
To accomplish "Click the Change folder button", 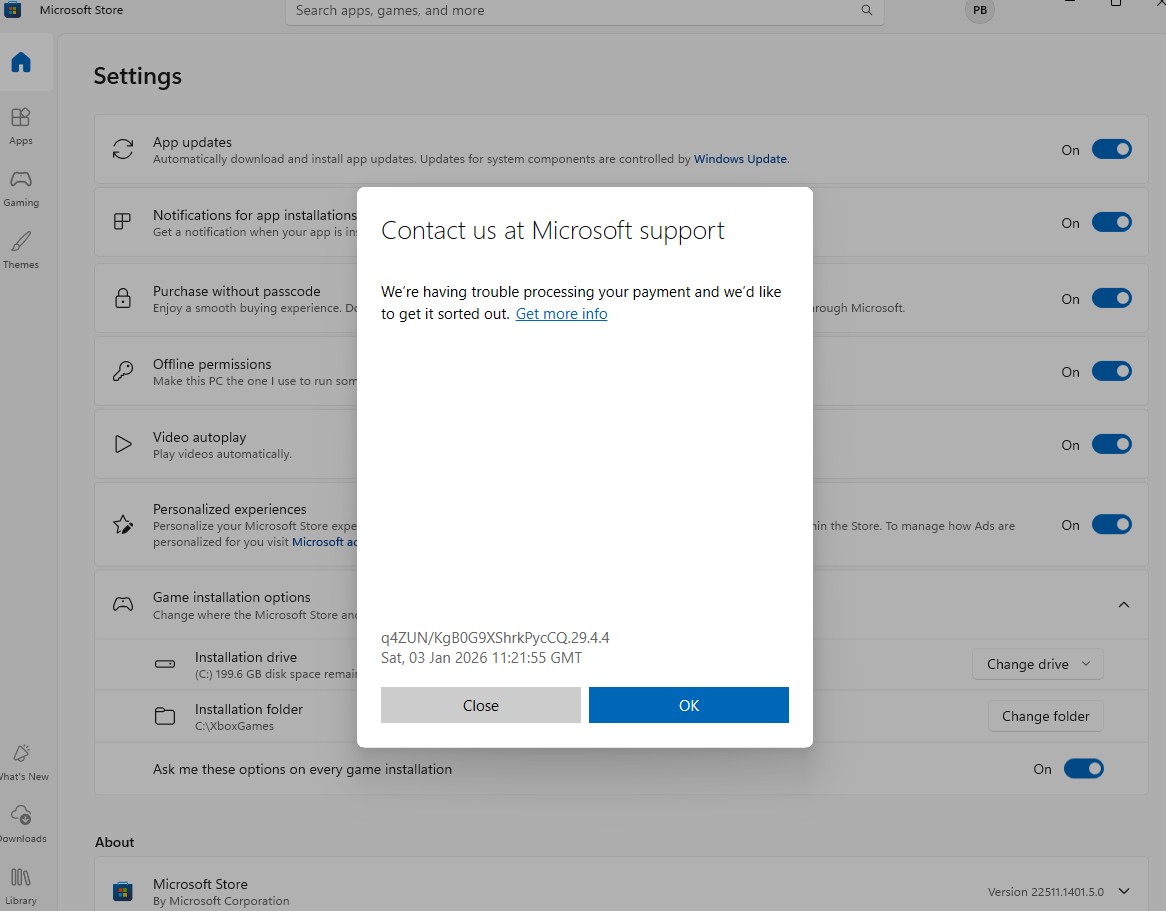I will [1045, 716].
